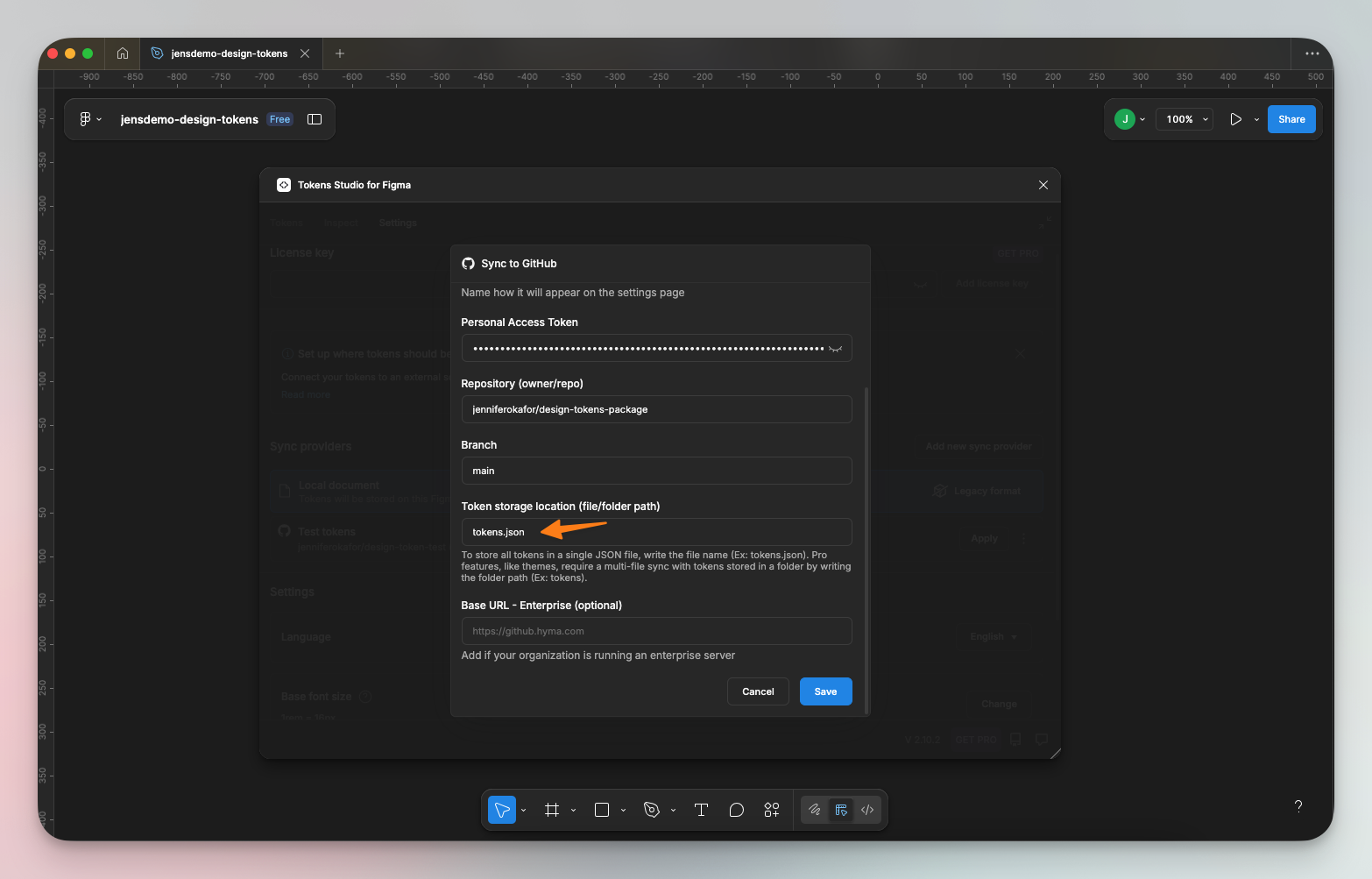Switch to Dev Mode code toggle
Screen dimensions: 1372x879
[x=867, y=810]
